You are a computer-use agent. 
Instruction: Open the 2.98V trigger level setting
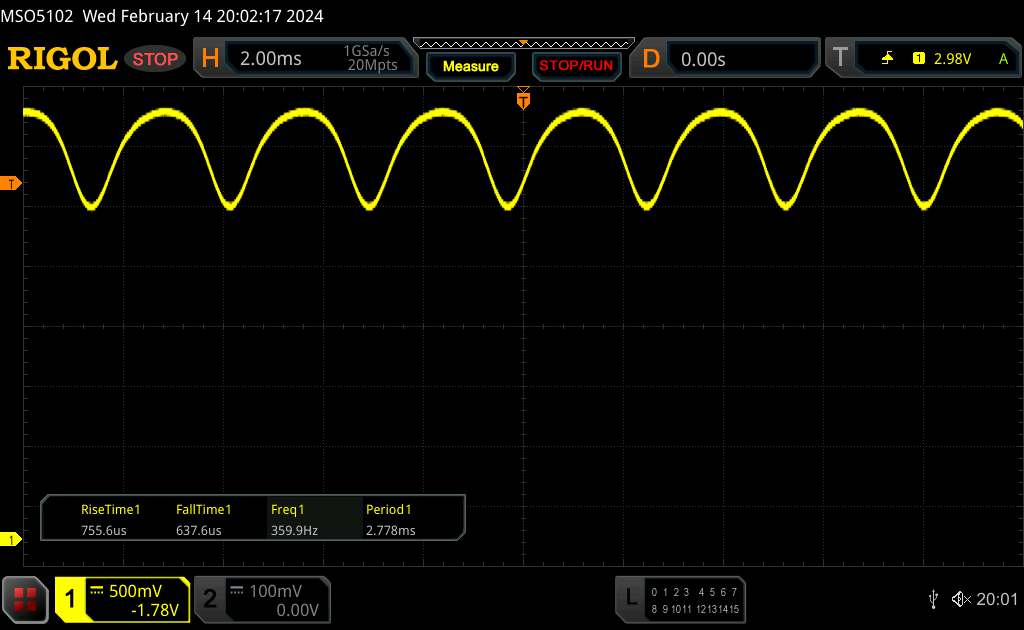click(952, 59)
